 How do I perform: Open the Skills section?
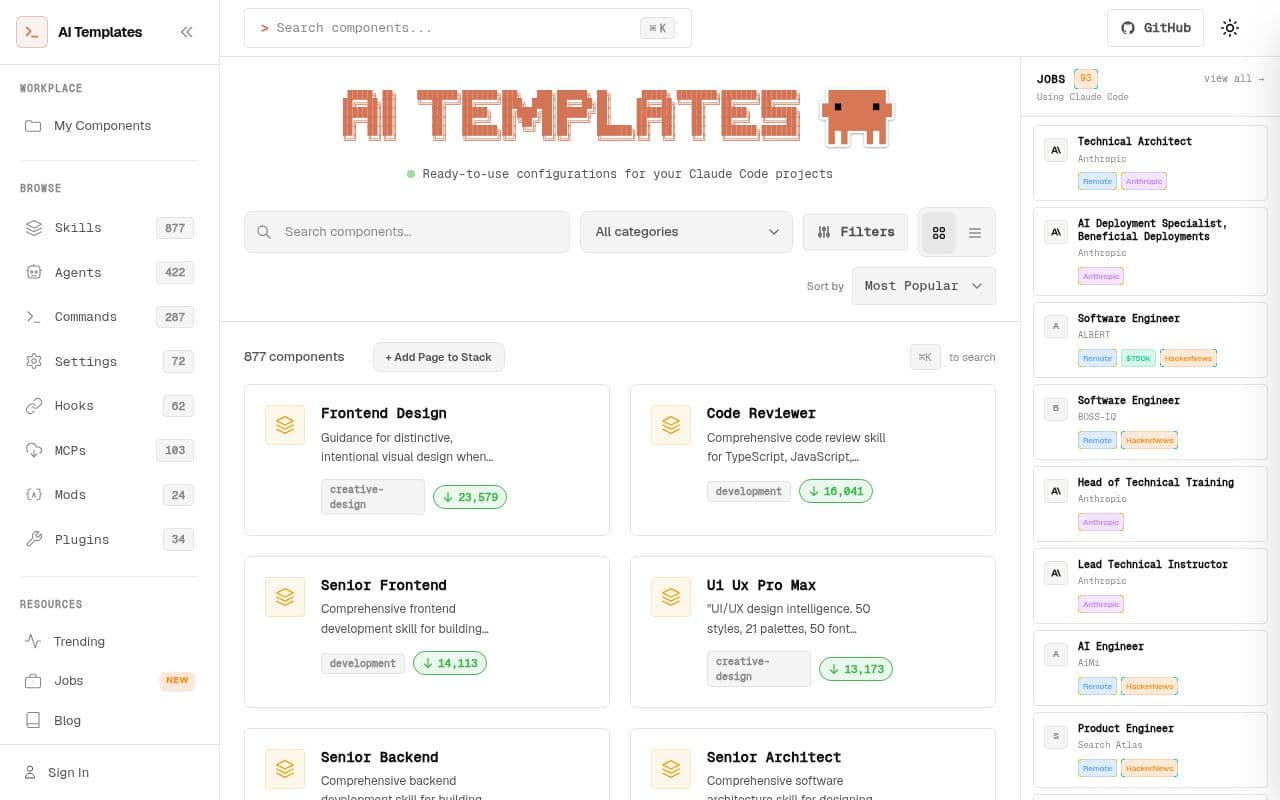(110, 228)
